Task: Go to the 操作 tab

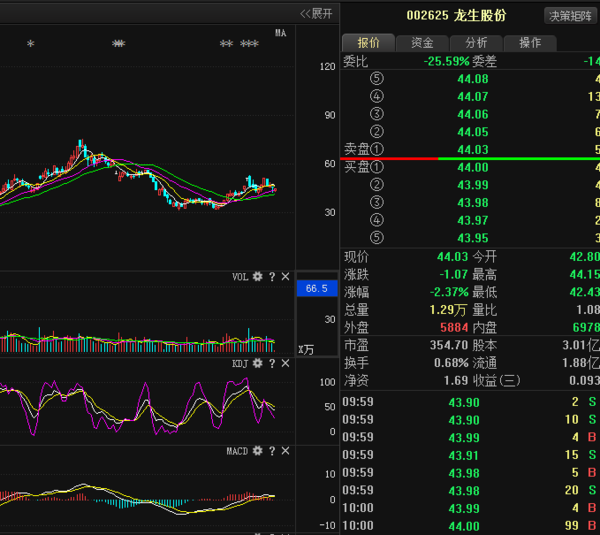Action: coord(529,43)
